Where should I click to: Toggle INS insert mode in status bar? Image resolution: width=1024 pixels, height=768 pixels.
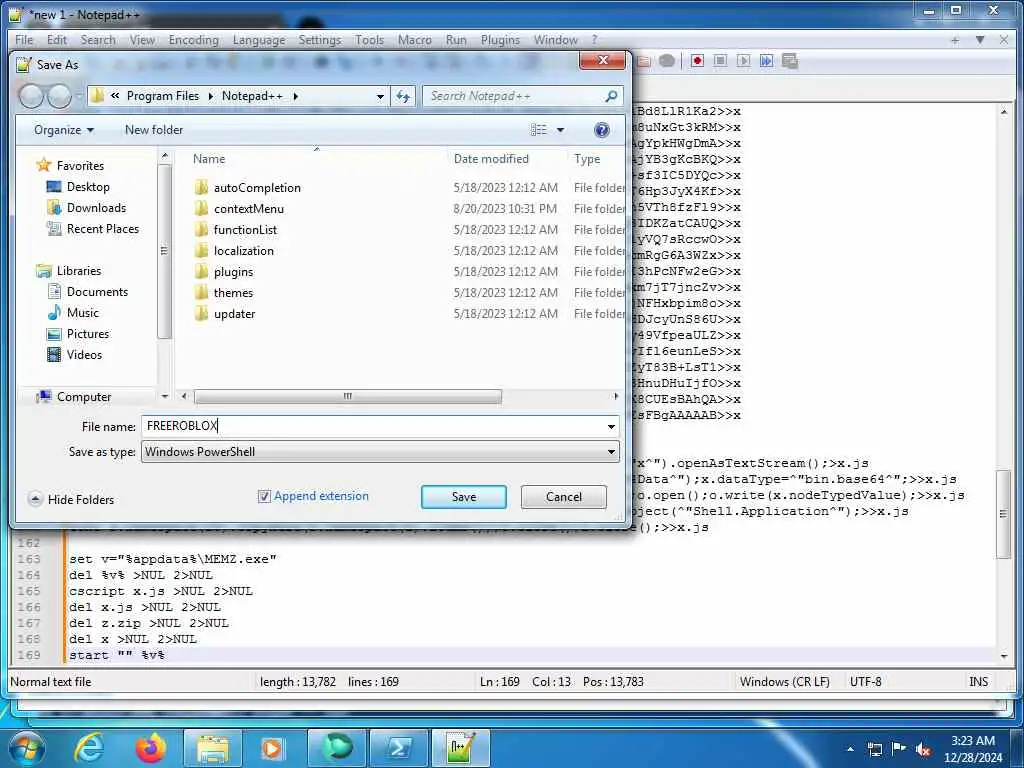(x=978, y=681)
